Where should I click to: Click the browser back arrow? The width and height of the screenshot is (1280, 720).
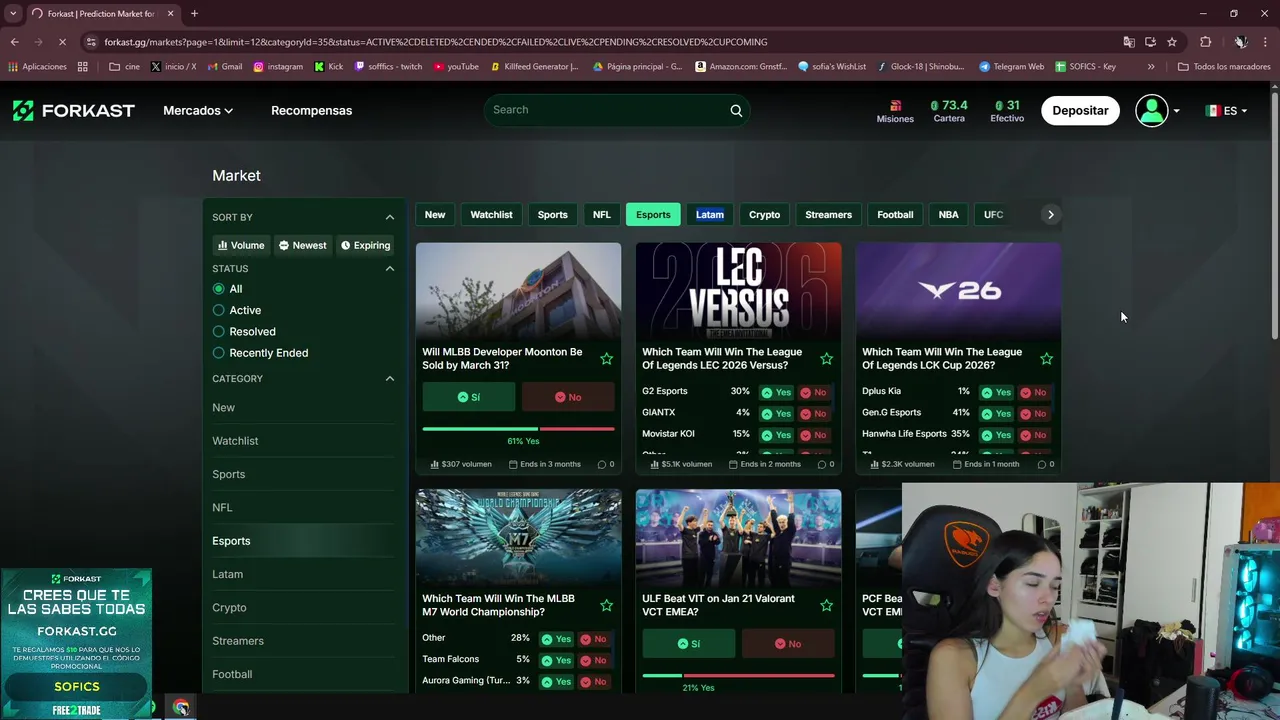14,42
